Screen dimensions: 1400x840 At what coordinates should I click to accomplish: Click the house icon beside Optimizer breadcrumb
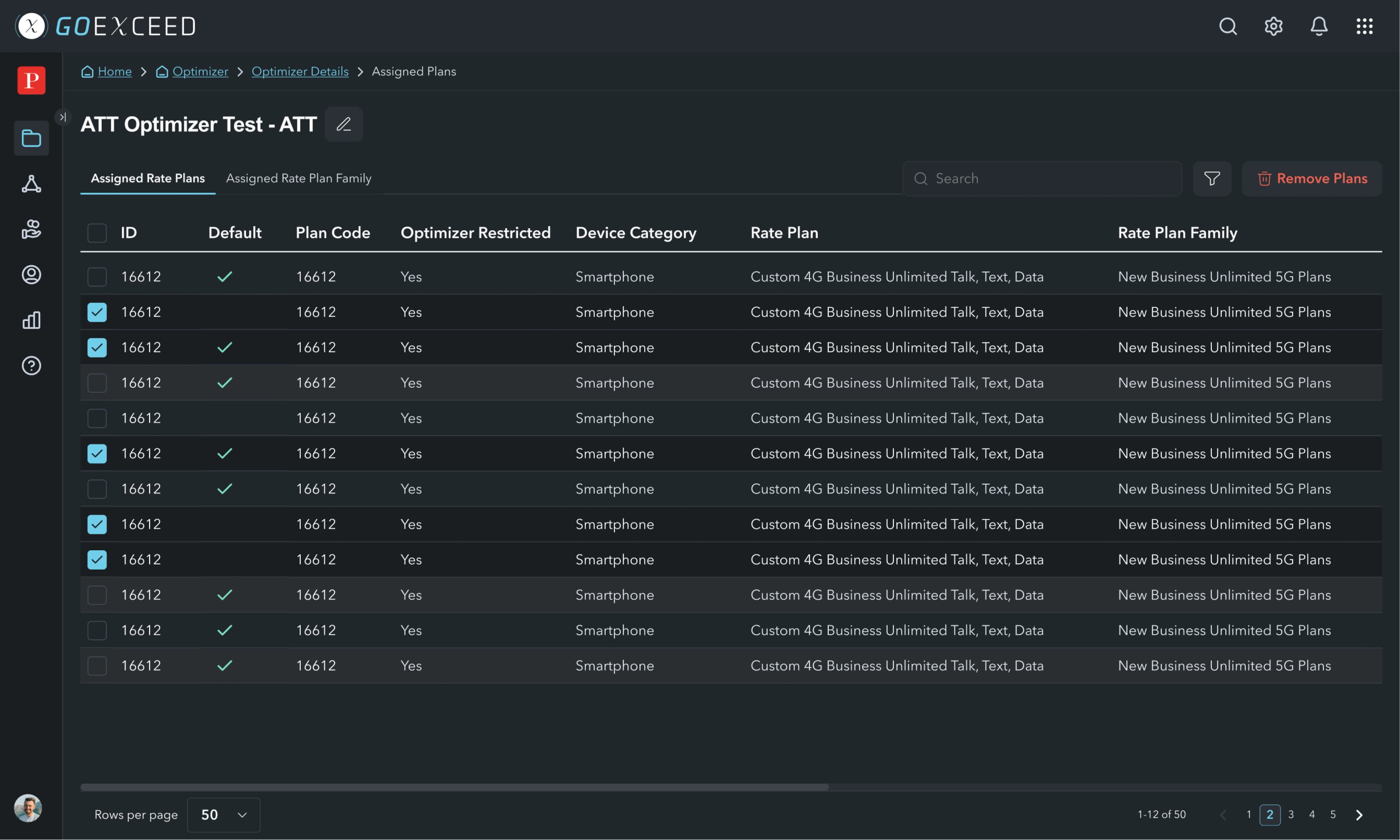[162, 71]
